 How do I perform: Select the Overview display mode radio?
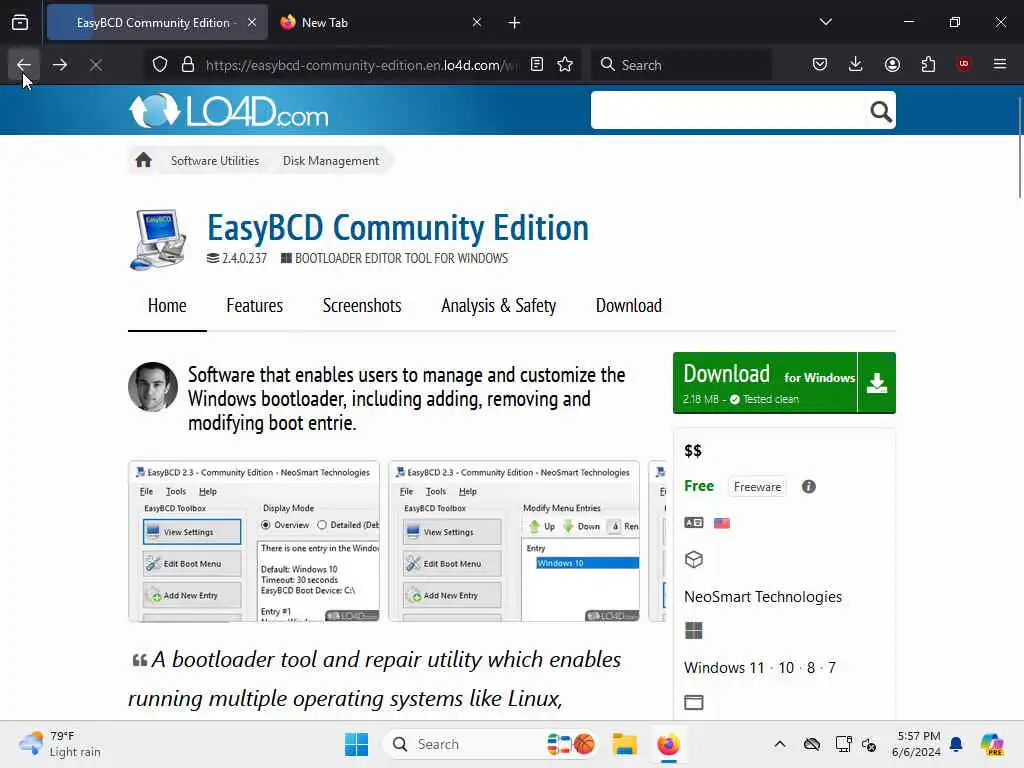point(266,525)
